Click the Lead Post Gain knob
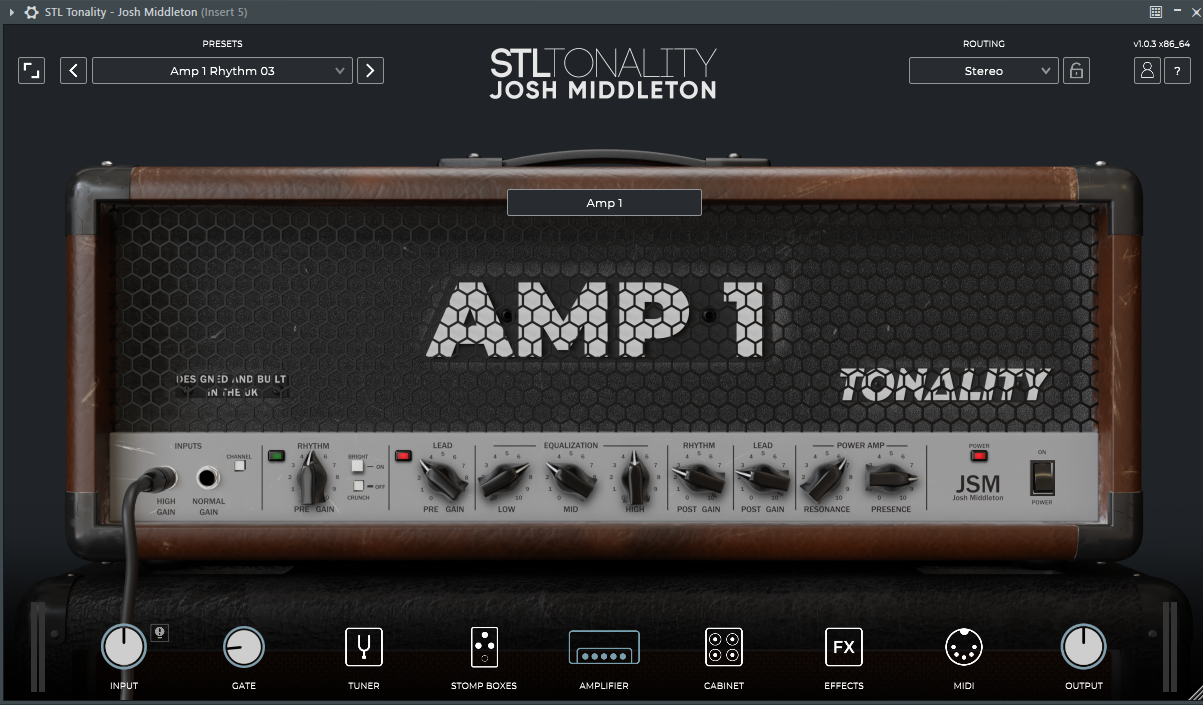 pyautogui.click(x=763, y=479)
